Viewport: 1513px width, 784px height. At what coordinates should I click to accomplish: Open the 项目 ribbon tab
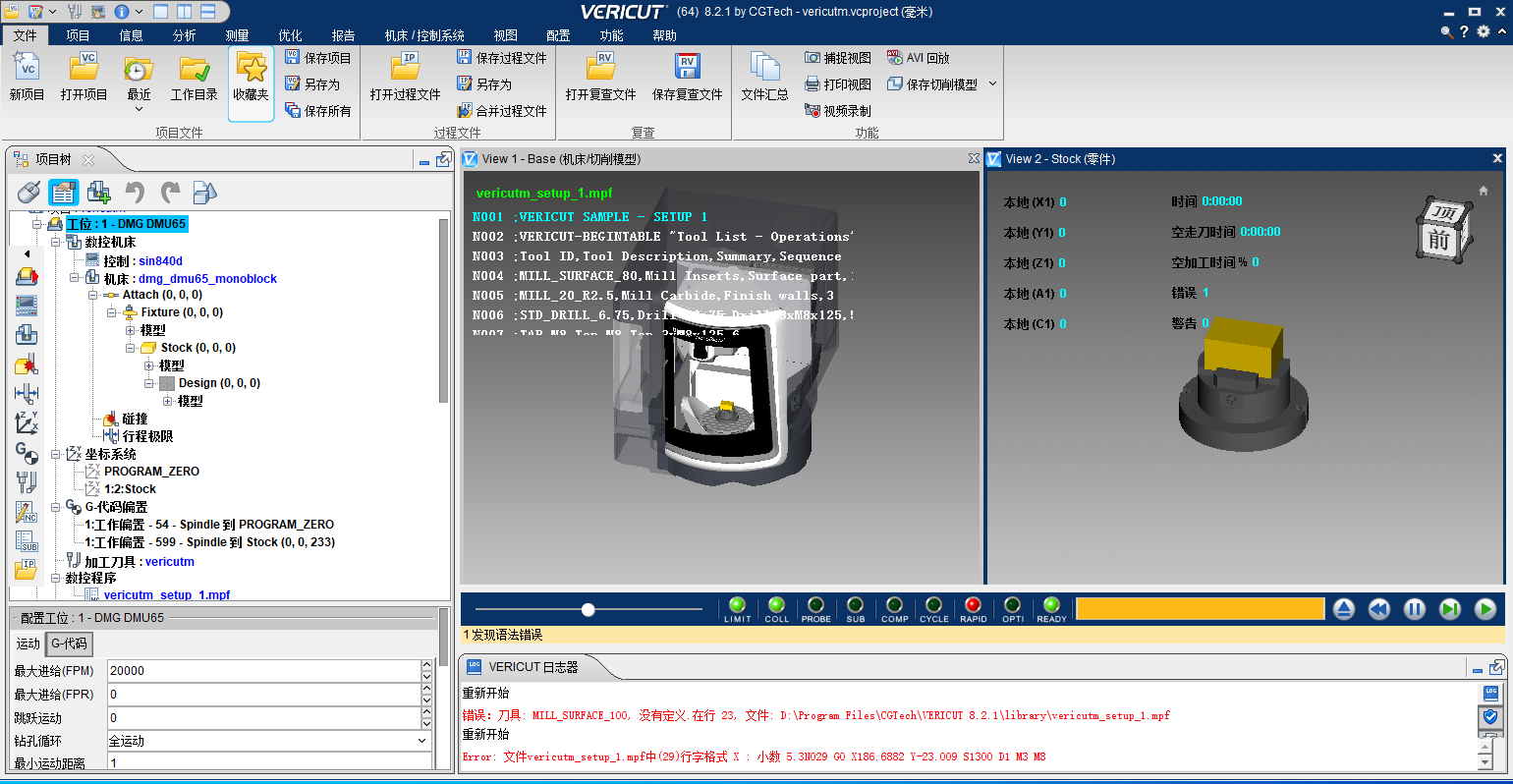coord(79,35)
